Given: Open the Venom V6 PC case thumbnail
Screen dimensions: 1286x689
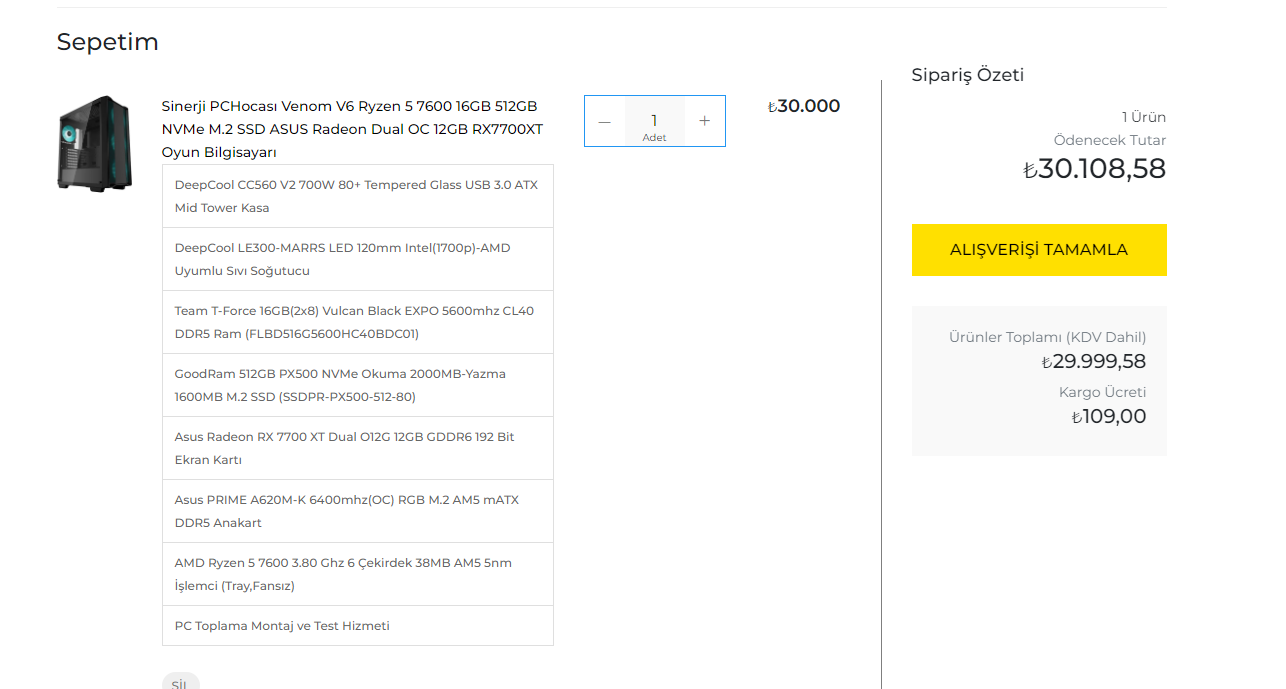Looking at the screenshot, I should pos(94,143).
